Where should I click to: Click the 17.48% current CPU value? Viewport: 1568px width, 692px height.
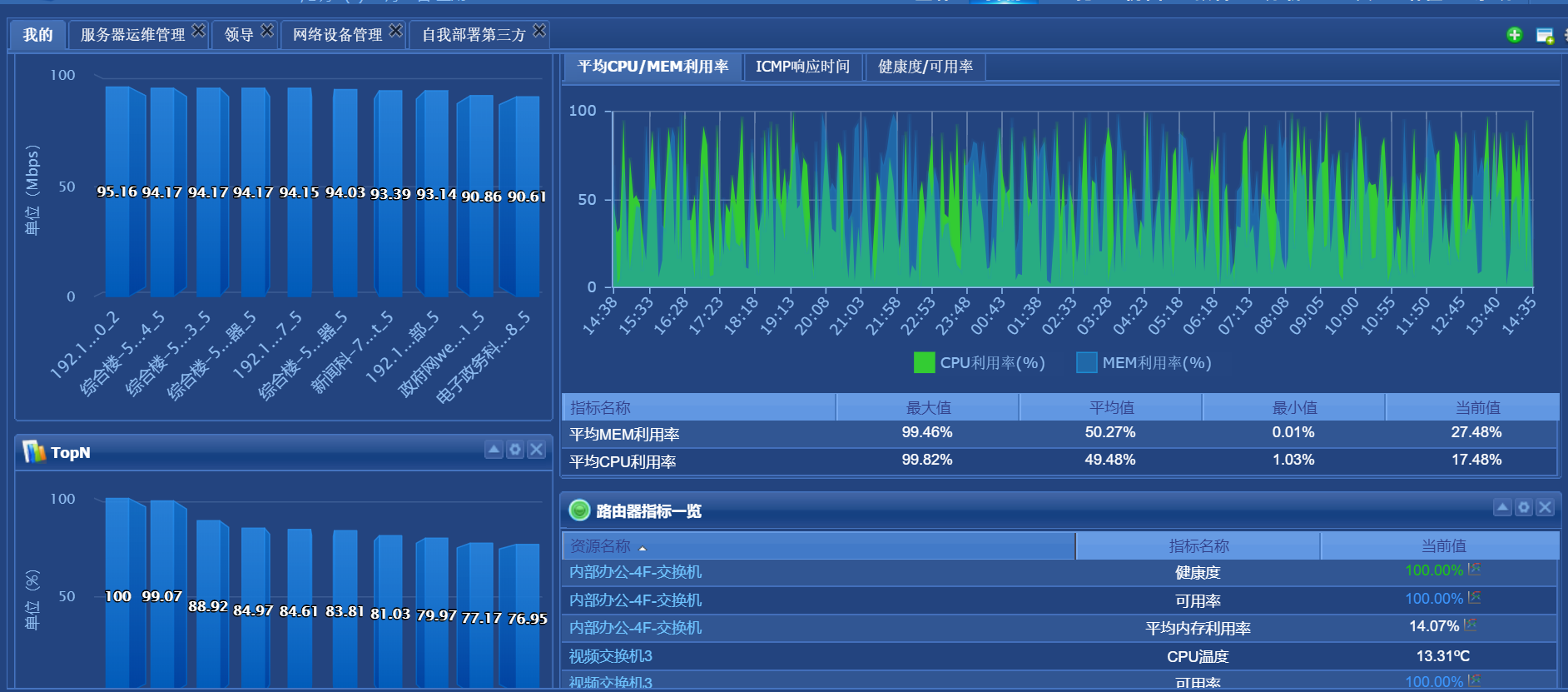pyautogui.click(x=1476, y=461)
